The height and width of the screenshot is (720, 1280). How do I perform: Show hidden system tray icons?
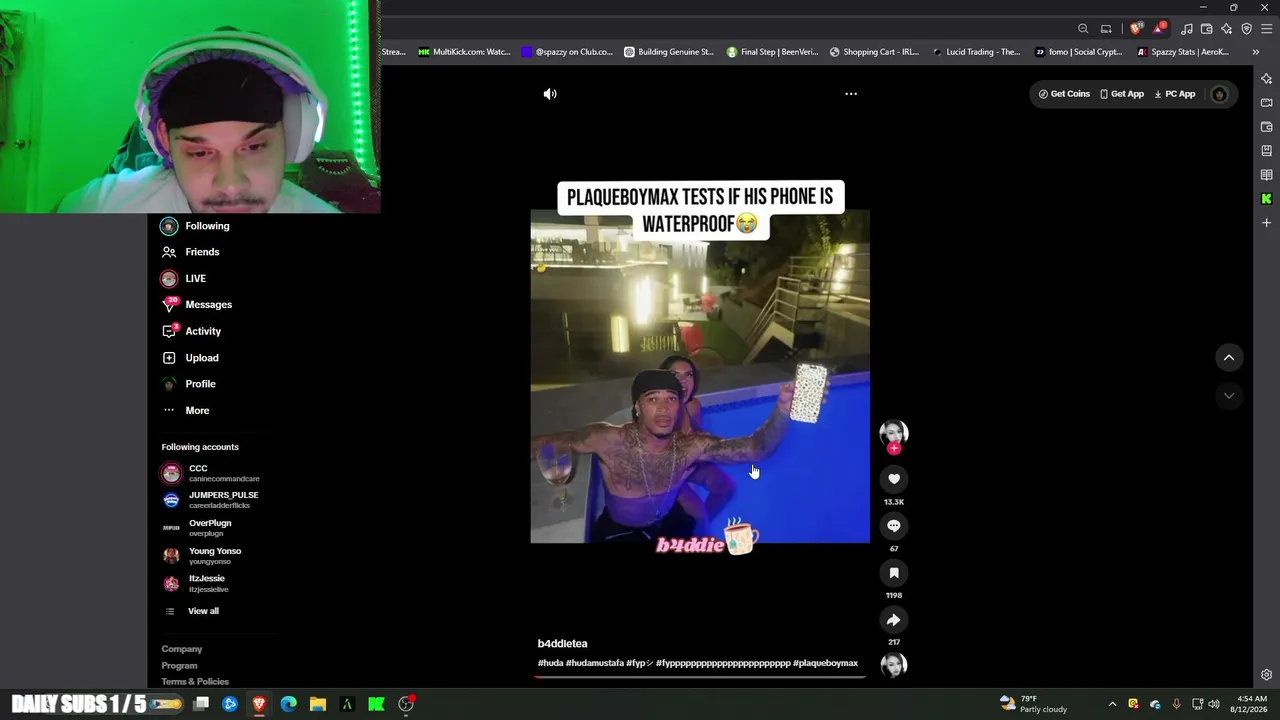click(x=1112, y=704)
